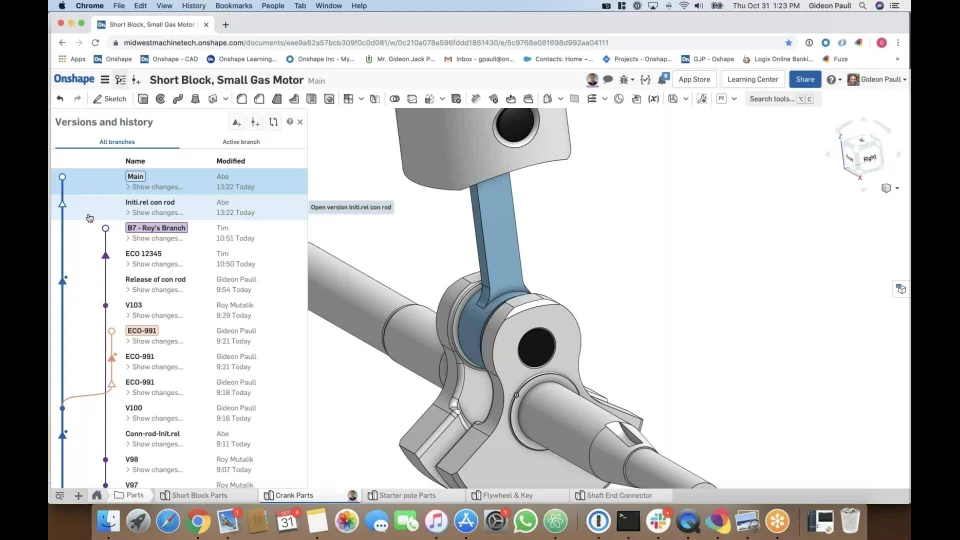Open the Gideon Paull account dropdown
The height and width of the screenshot is (540, 960).
tap(877, 80)
